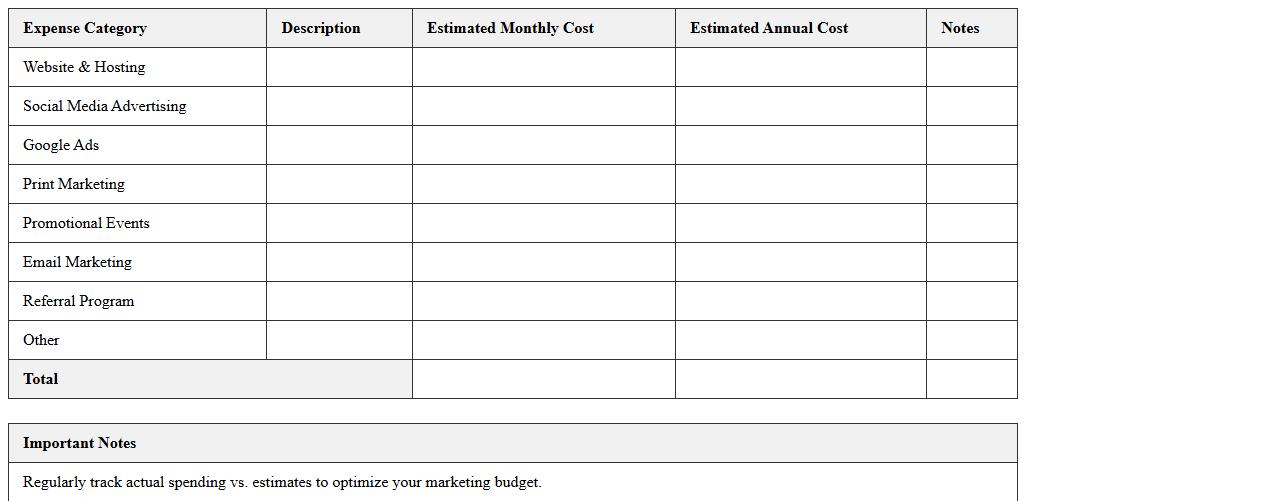Select the Notes cell in the Other row
Viewport: 1278px width, 501px height.
point(971,340)
